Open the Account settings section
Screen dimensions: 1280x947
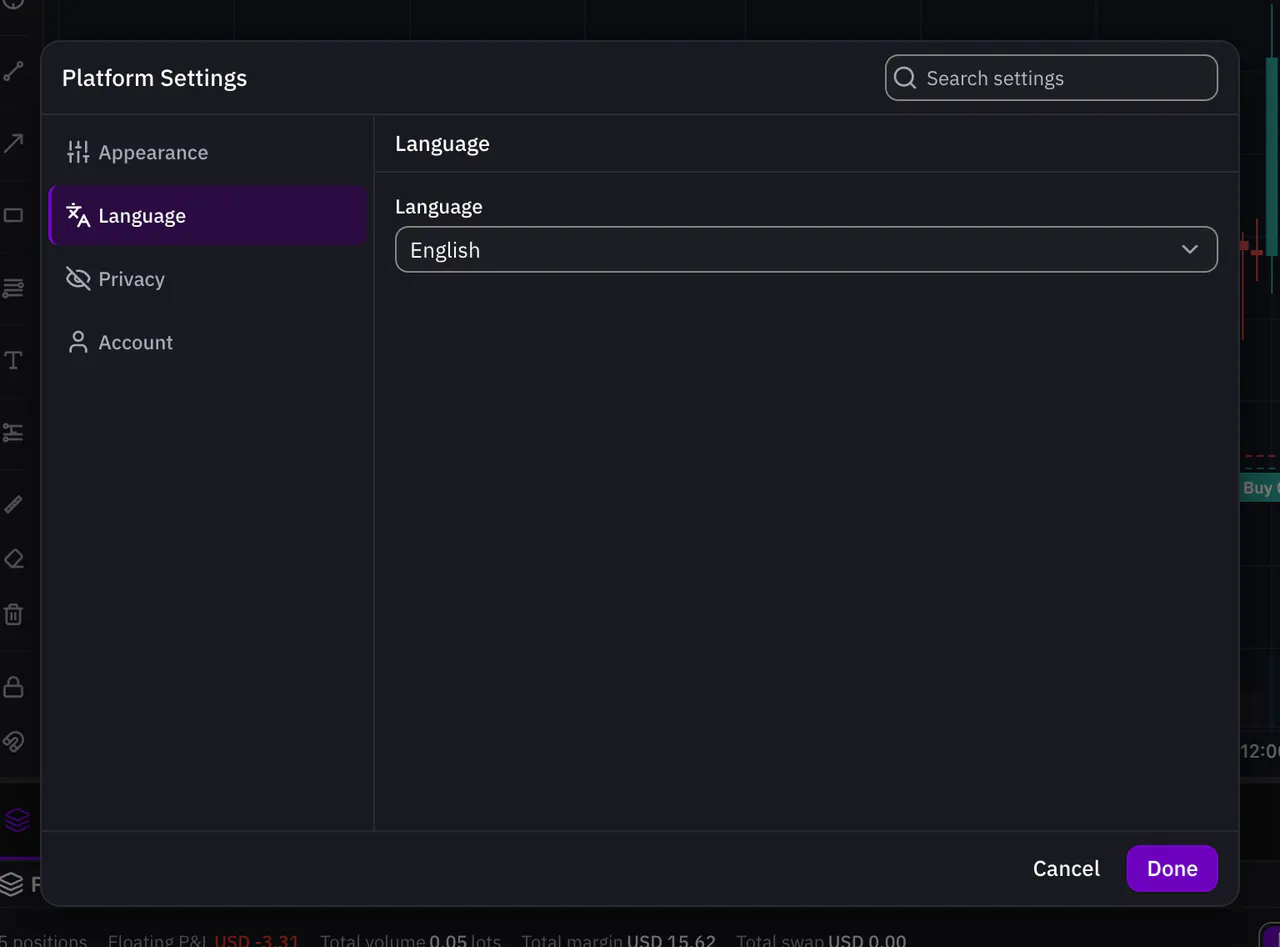[208, 342]
